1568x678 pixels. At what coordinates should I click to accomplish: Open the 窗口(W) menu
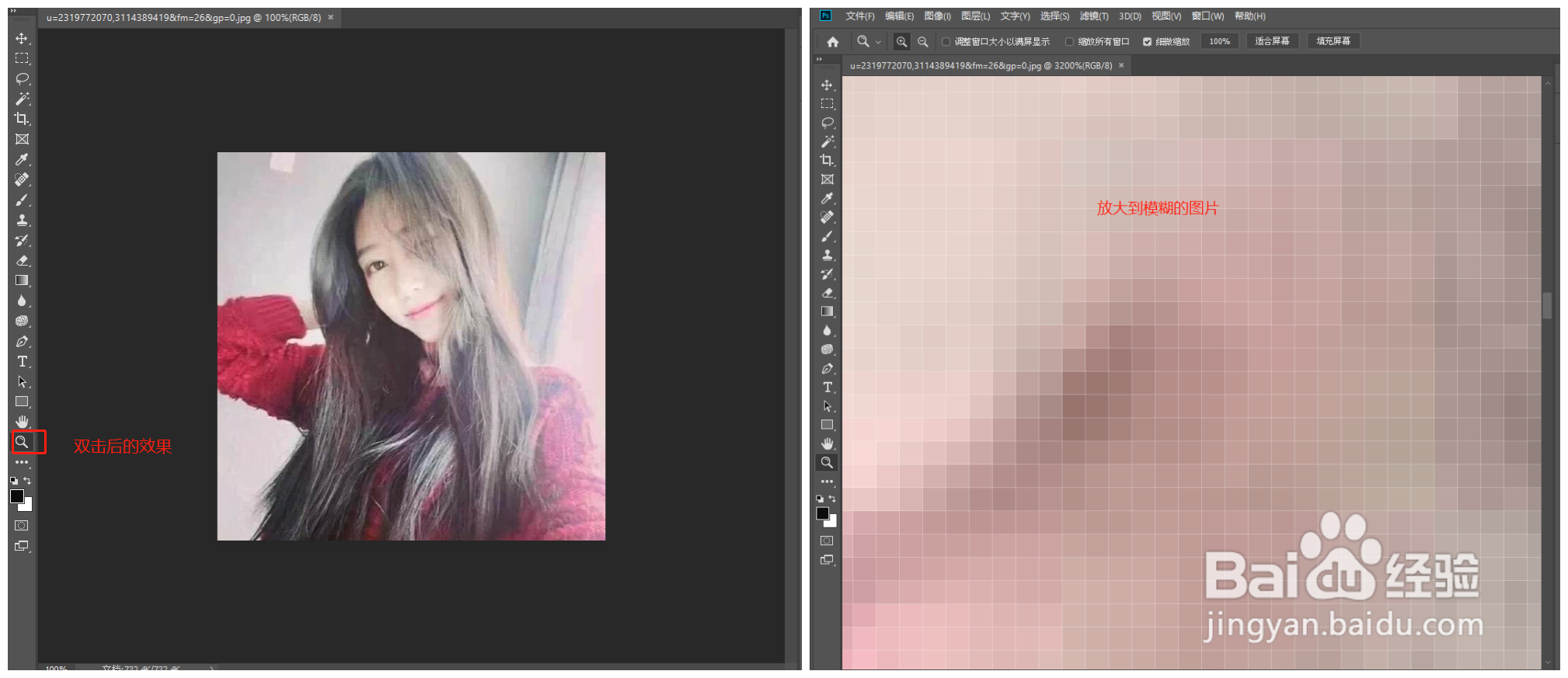click(1207, 16)
